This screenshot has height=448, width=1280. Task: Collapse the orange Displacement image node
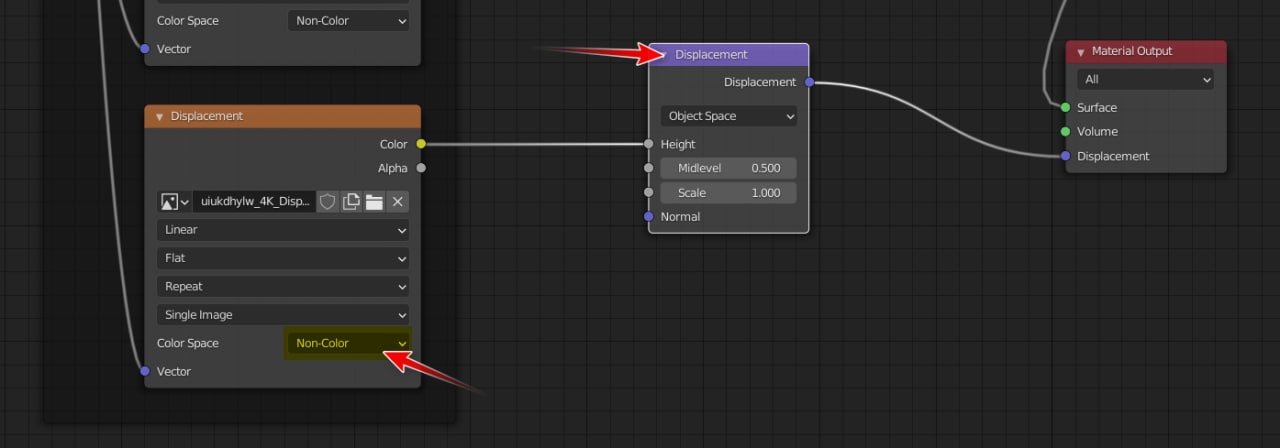160,117
